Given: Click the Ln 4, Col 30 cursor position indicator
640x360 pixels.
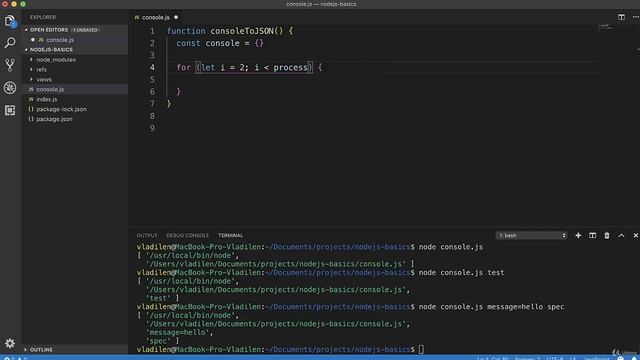Looking at the screenshot, I should [x=493, y=358].
